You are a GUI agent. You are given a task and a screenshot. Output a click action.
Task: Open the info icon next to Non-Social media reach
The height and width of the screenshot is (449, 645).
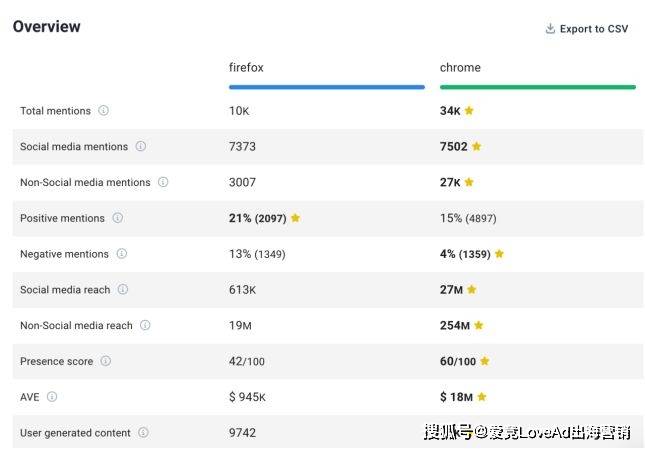point(145,325)
